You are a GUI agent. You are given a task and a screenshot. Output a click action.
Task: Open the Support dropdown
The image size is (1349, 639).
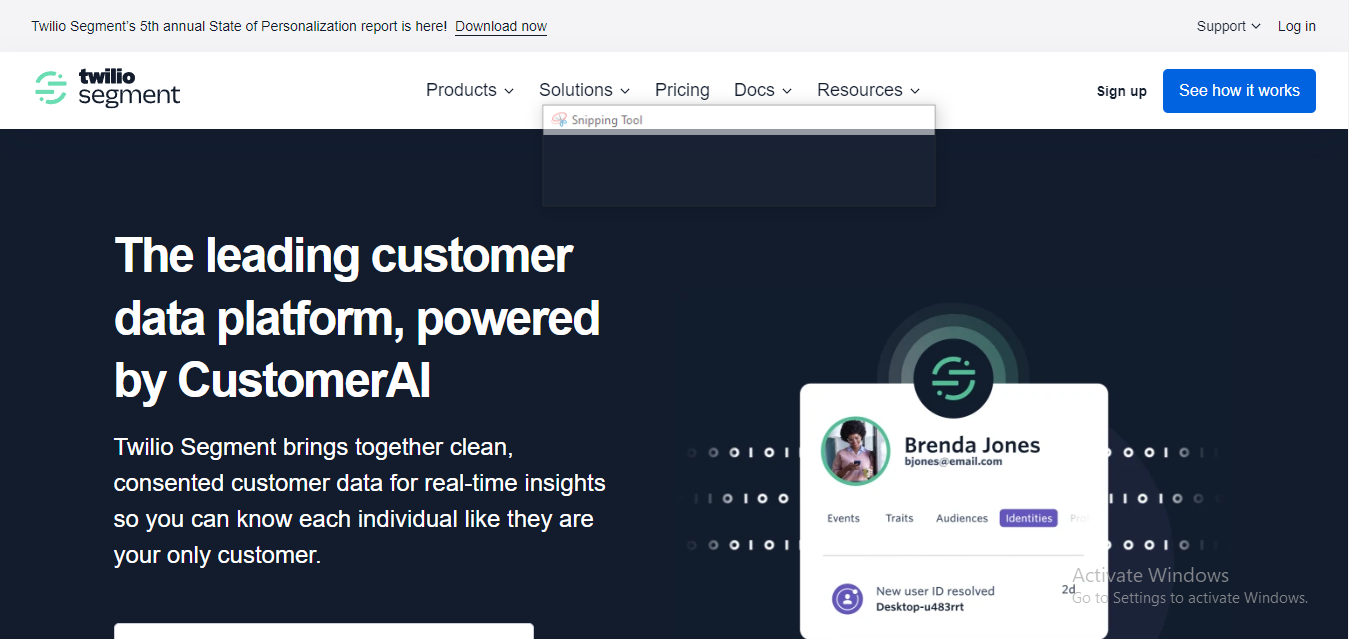[1229, 26]
